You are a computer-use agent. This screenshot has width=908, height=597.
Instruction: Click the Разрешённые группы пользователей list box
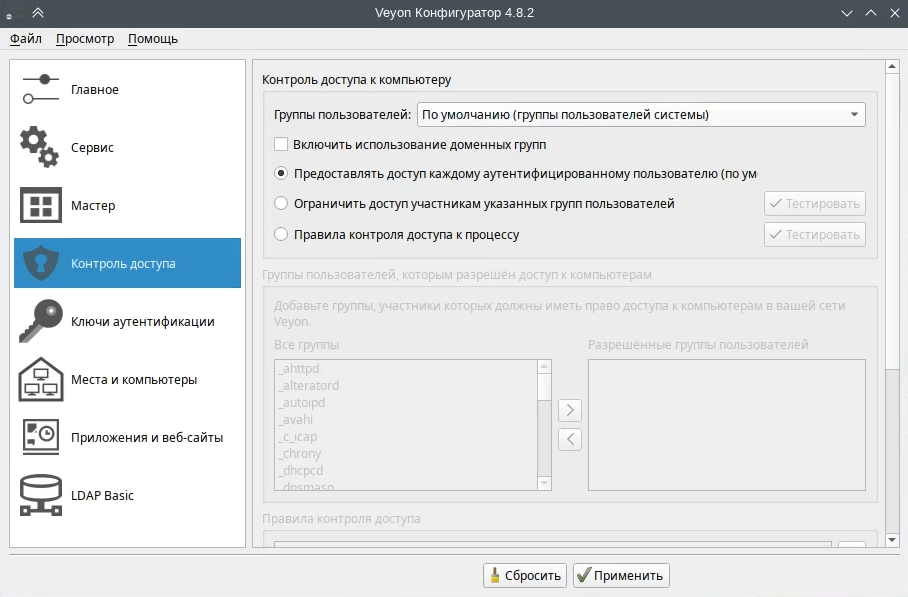[x=727, y=425]
